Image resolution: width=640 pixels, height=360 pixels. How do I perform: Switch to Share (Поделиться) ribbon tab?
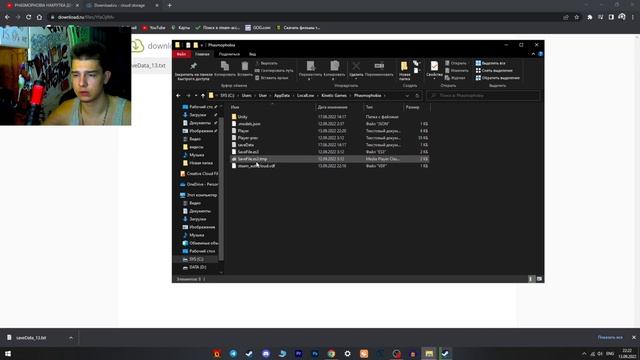[229, 54]
